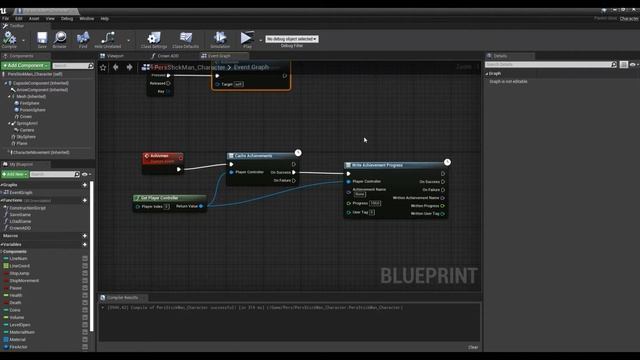This screenshot has width=640, height=360.
Task: Collapse the Mesh (Inherited) tree node
Action: coord(9,97)
